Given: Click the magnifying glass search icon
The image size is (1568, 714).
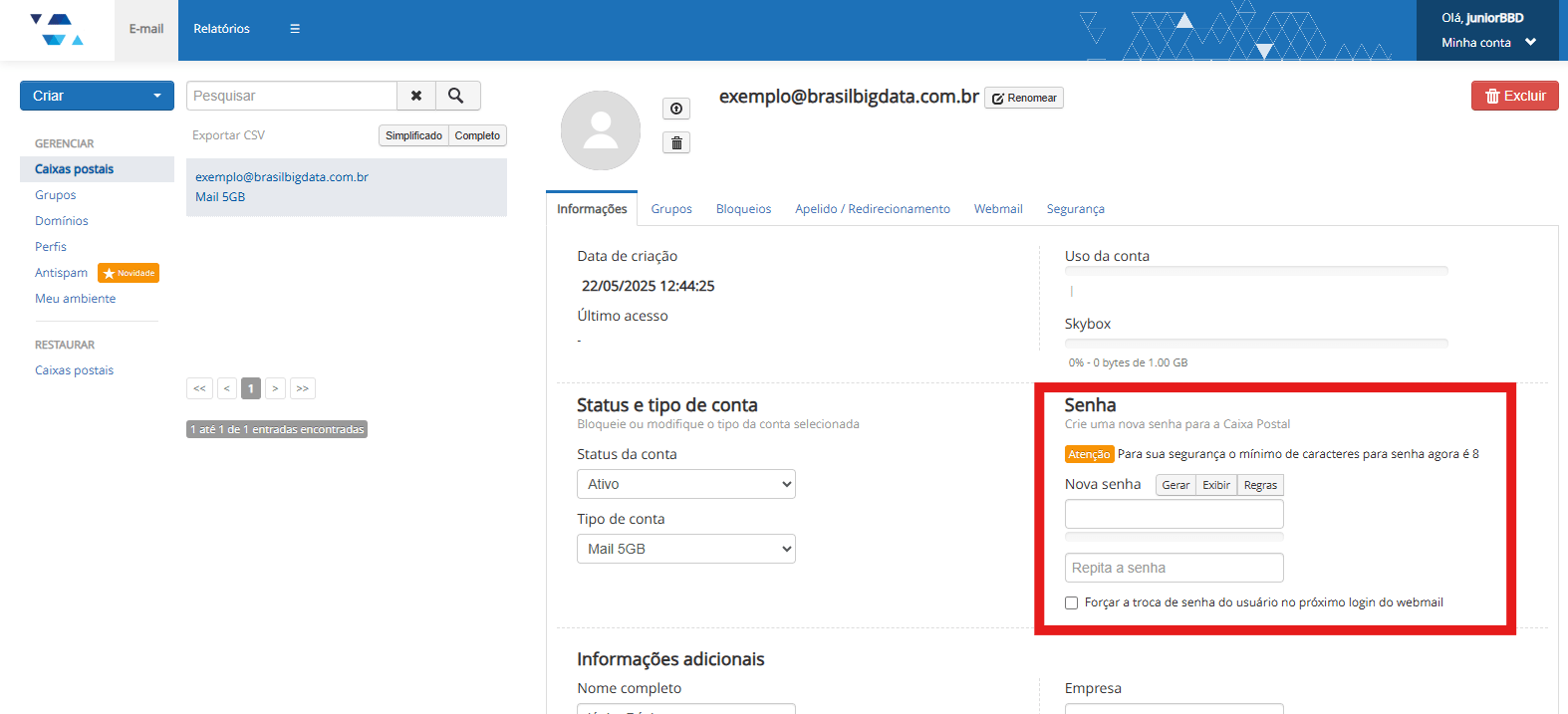Looking at the screenshot, I should point(456,96).
